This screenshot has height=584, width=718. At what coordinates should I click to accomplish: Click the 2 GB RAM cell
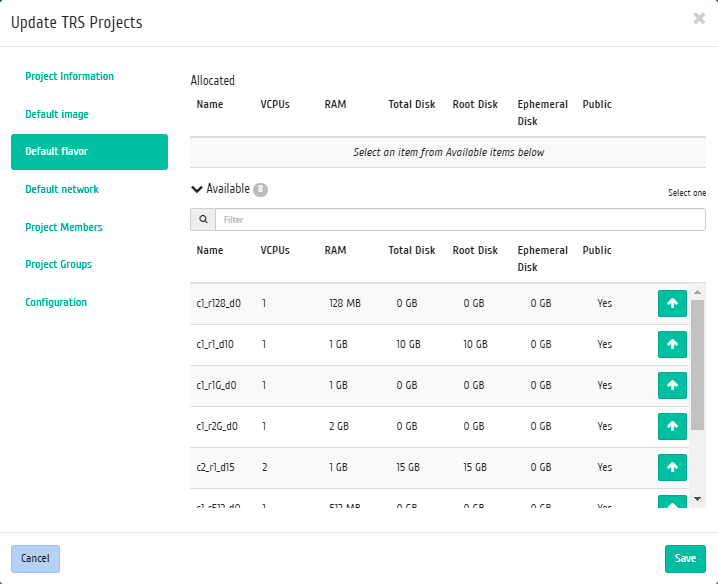[339, 426]
